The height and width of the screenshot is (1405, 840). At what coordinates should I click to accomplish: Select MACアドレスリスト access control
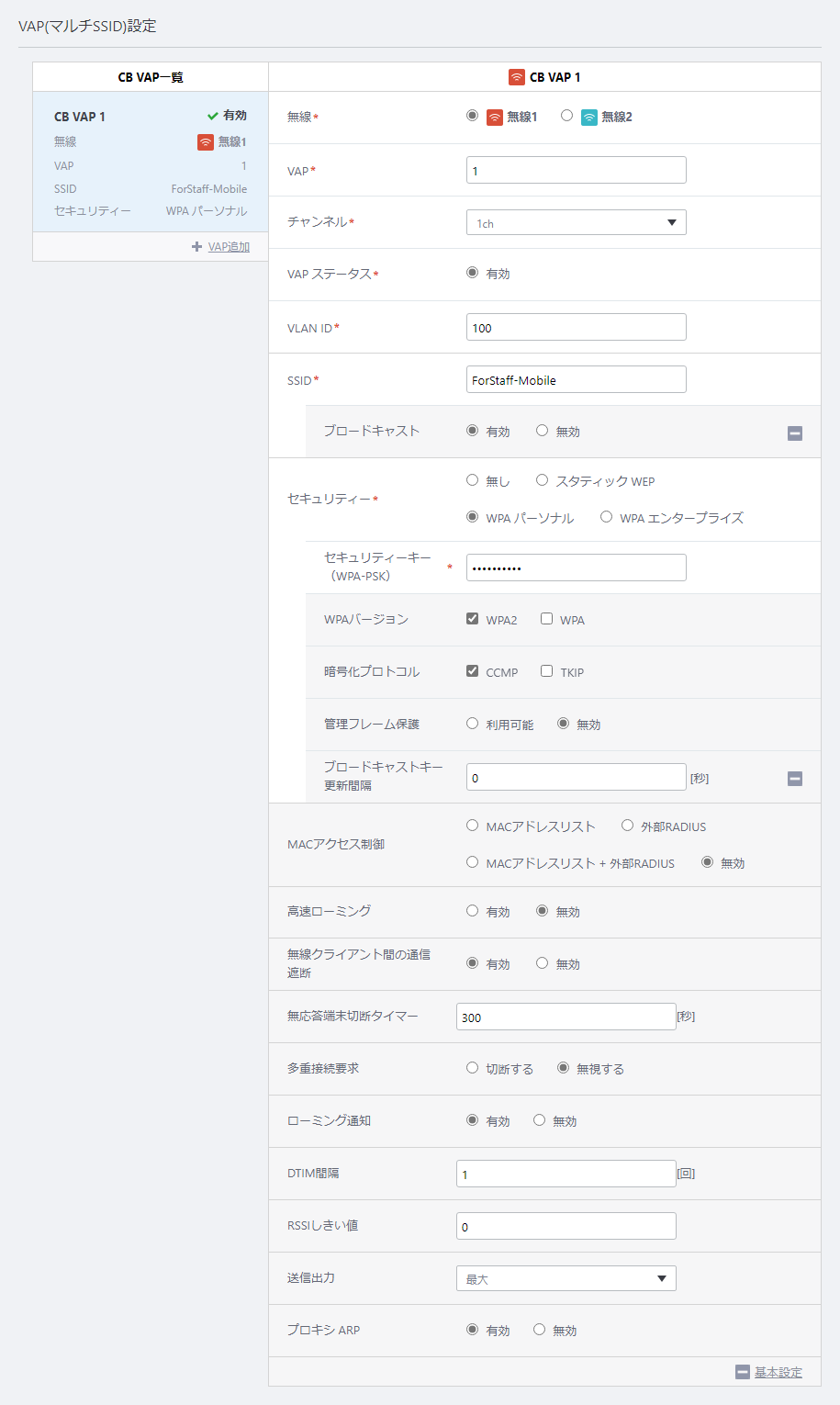click(472, 826)
